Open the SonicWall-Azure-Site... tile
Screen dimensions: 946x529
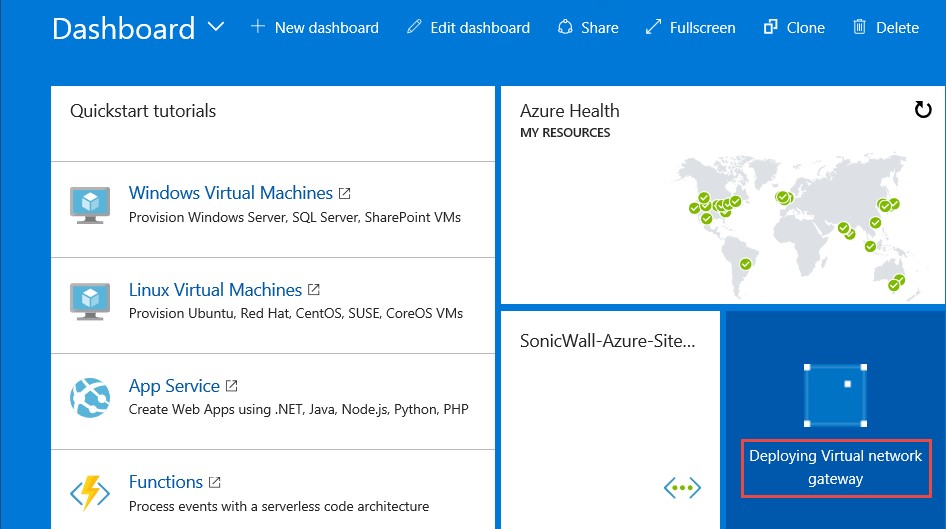tap(610, 419)
